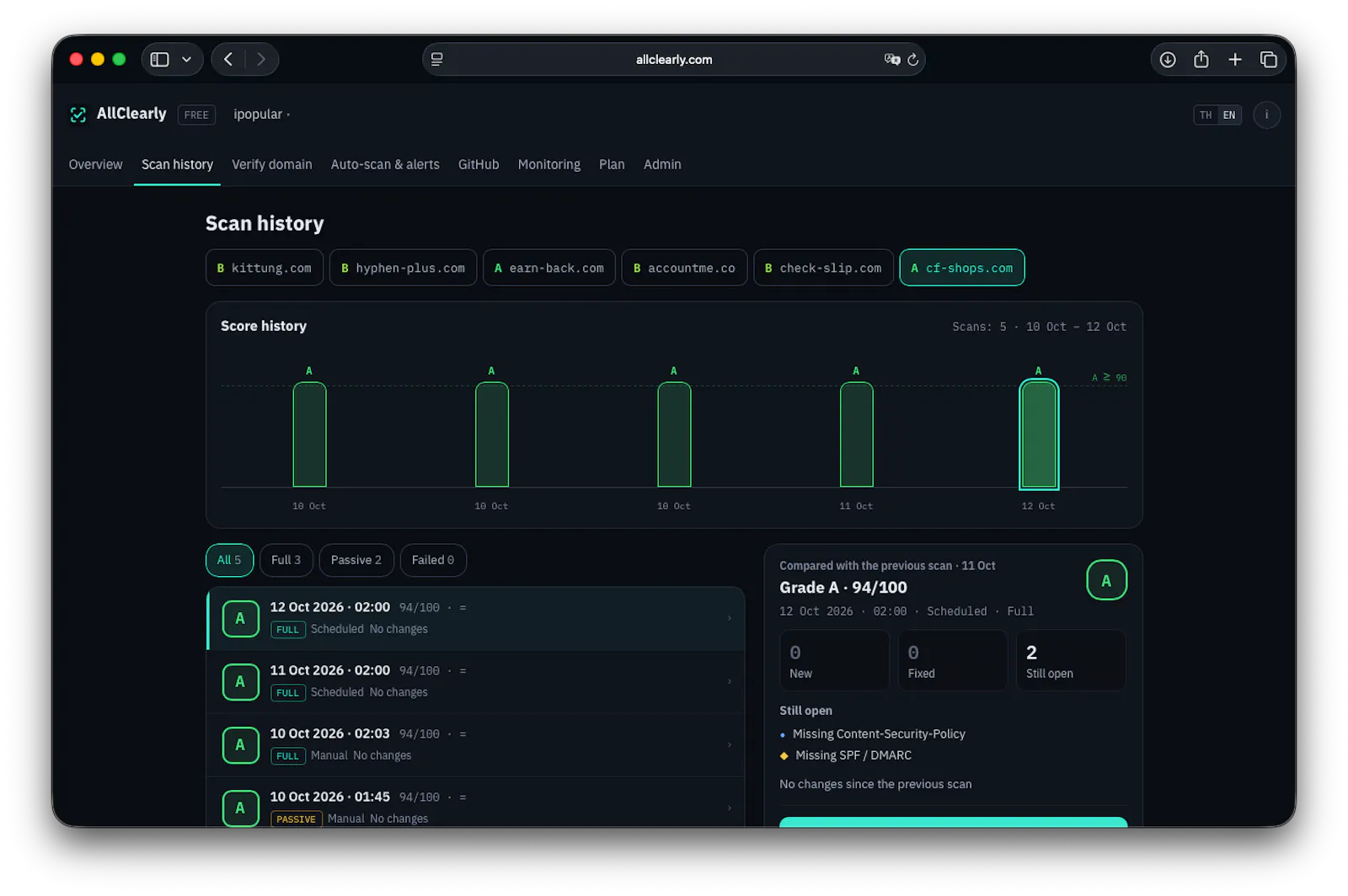Screen dimensions: 1348x896
Task: Click the info icon at top right
Action: tap(1266, 115)
